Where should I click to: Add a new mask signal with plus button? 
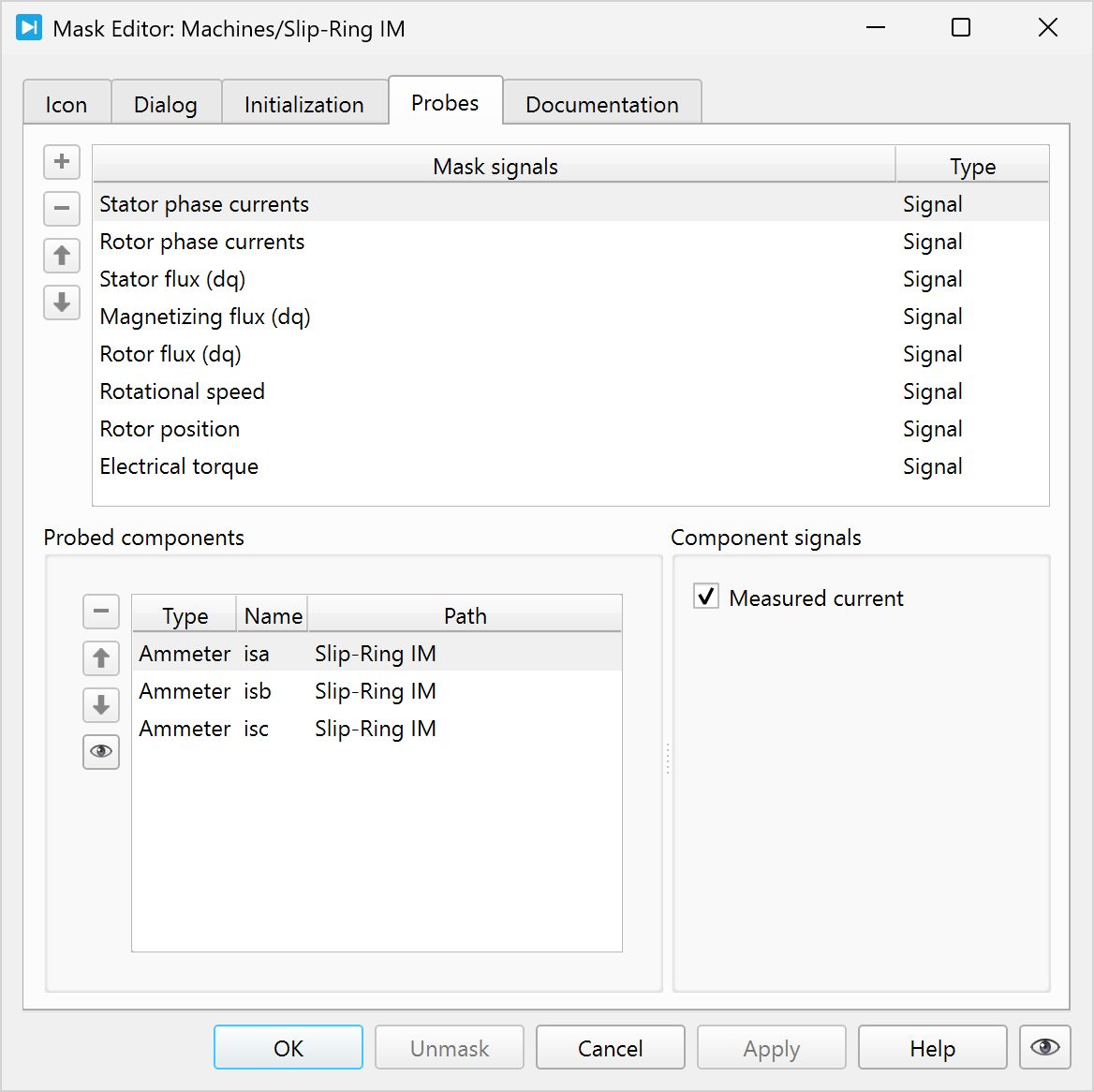pyautogui.click(x=62, y=162)
